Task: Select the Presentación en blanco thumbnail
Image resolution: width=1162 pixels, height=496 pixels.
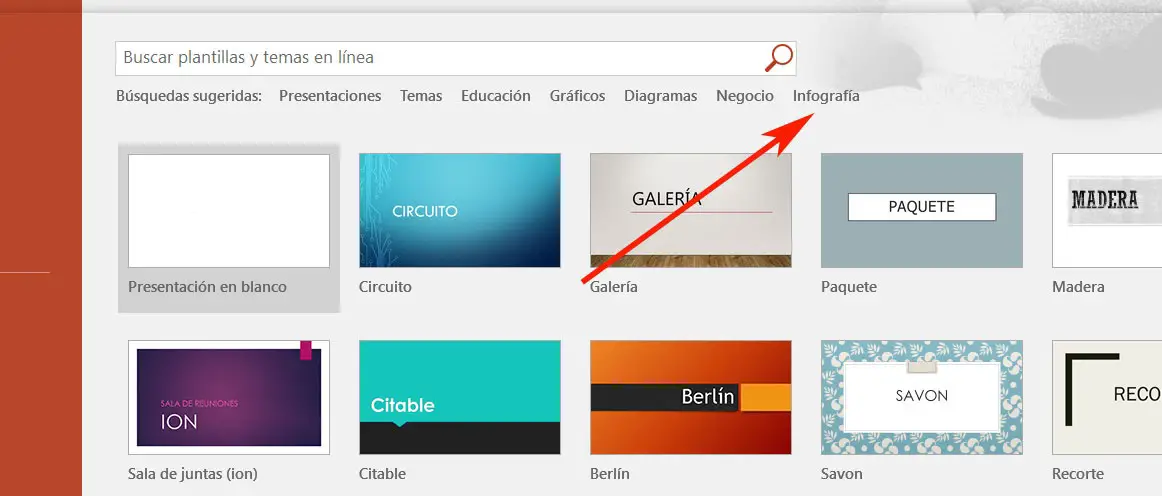Action: 229,211
